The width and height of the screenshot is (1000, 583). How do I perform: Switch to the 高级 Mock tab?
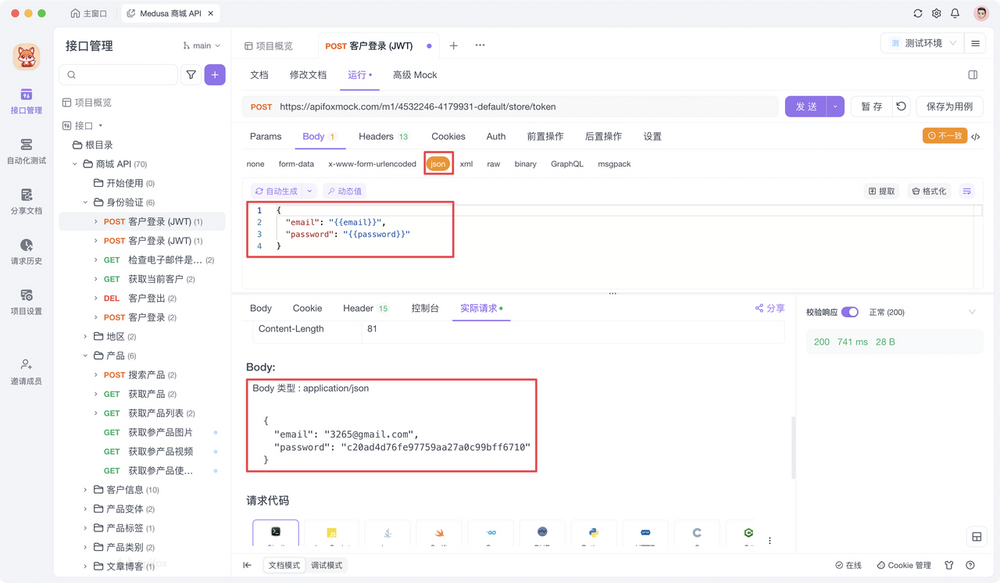click(415, 75)
